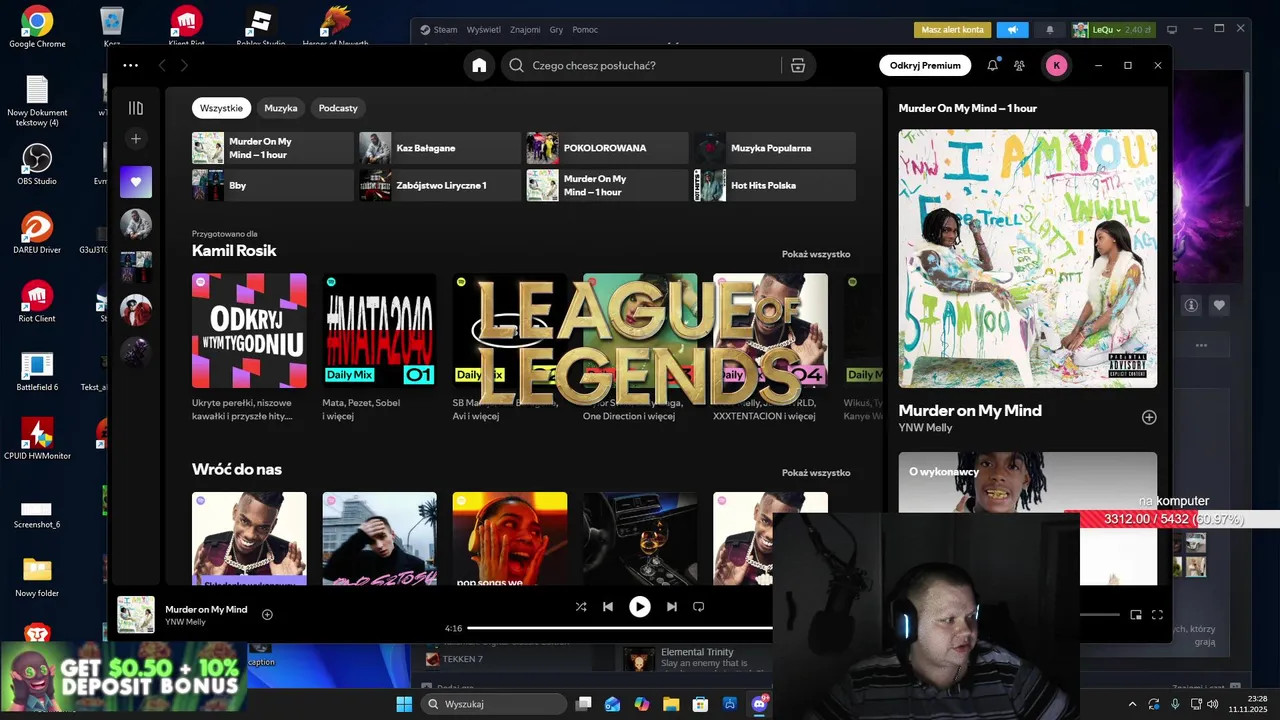
Task: Open Bby shortcut tile
Action: coord(273,185)
